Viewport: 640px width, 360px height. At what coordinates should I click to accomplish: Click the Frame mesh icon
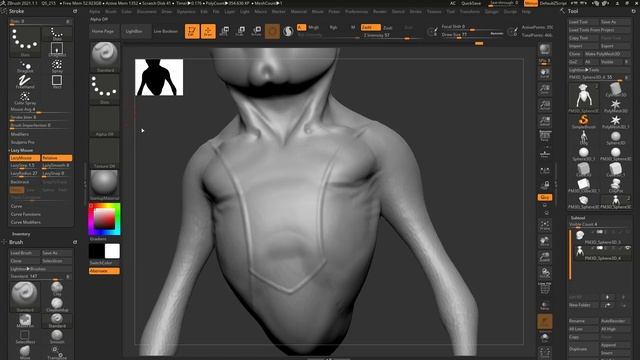pos(545,225)
